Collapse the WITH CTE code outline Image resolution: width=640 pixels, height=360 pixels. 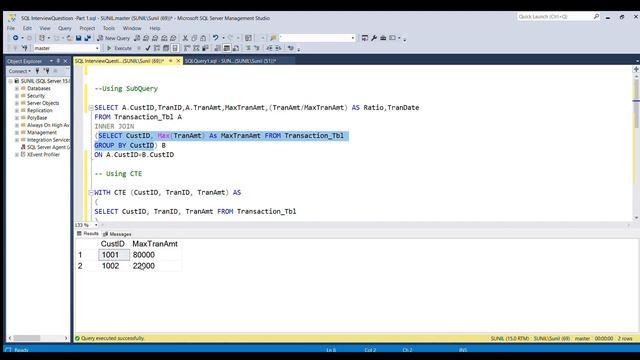click(91, 193)
